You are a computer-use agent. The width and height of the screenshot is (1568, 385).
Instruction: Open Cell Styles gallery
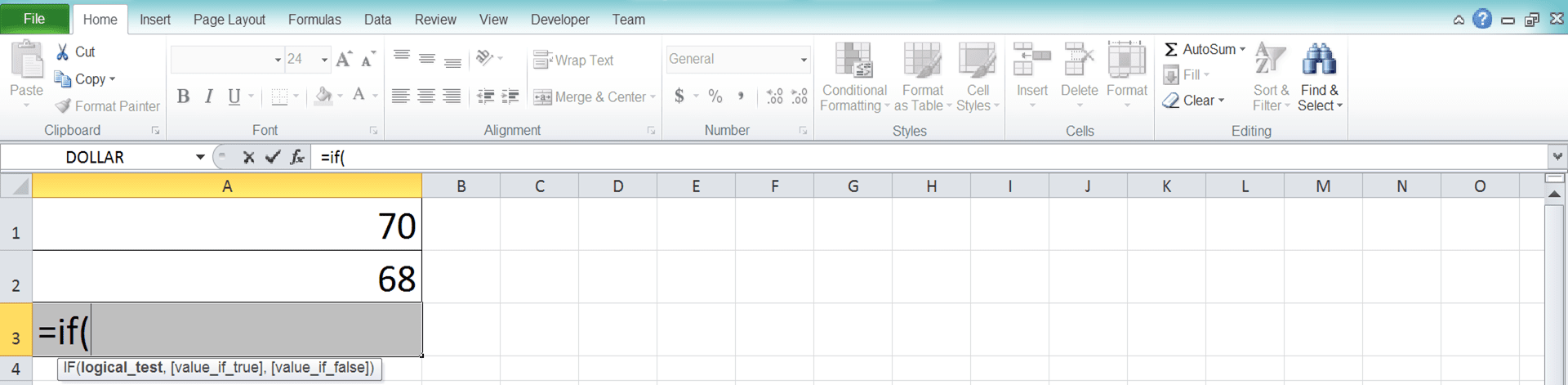(978, 77)
